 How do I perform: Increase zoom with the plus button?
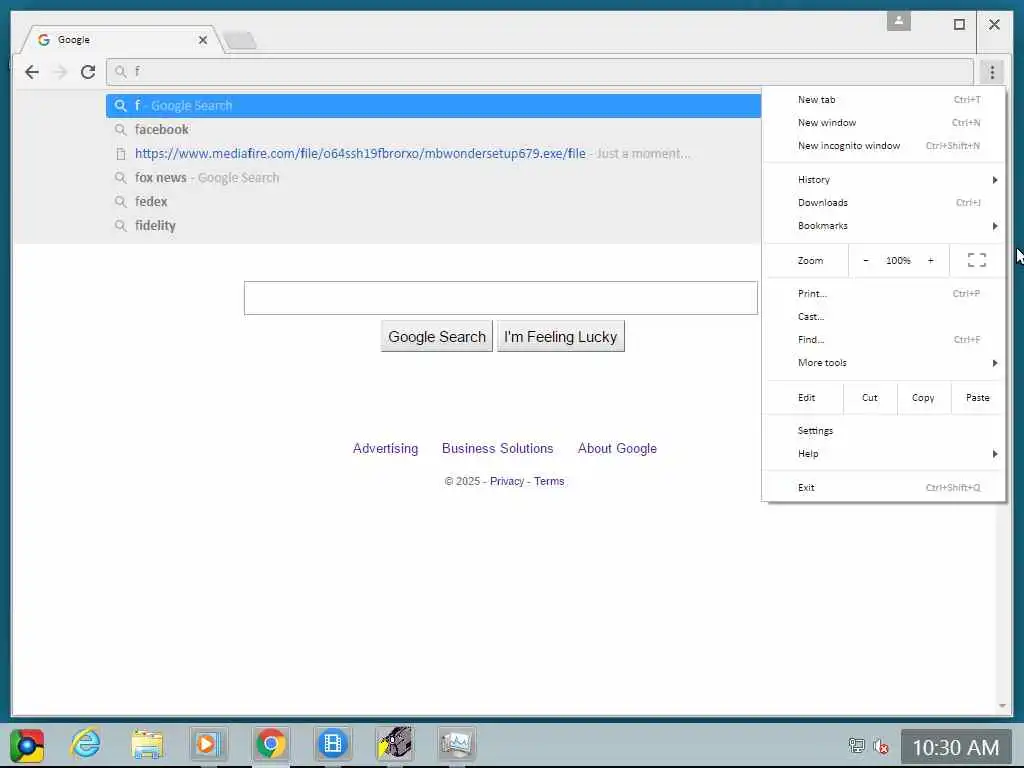(x=931, y=260)
